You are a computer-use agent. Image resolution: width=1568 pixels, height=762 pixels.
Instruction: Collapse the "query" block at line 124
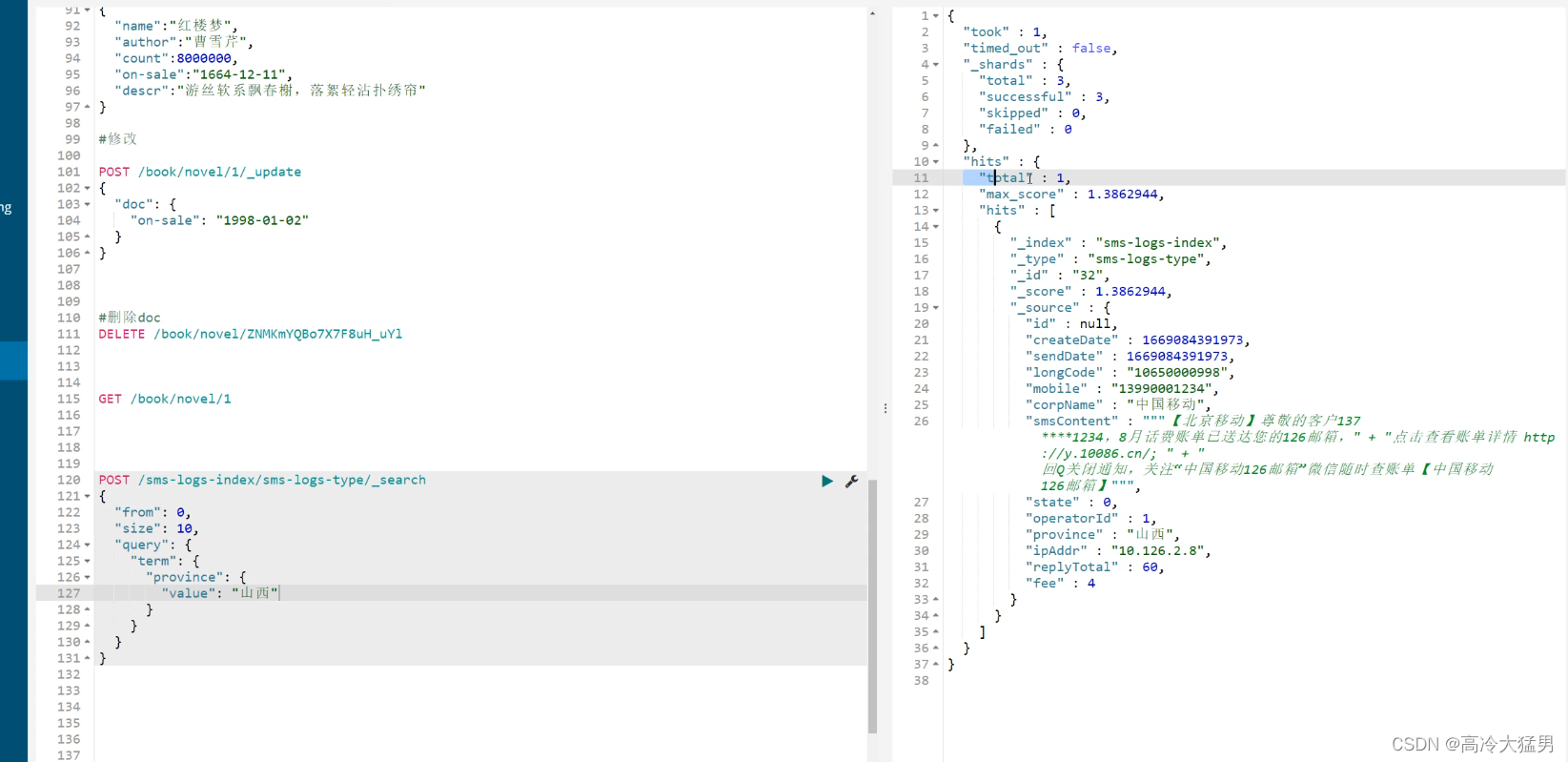(x=88, y=545)
